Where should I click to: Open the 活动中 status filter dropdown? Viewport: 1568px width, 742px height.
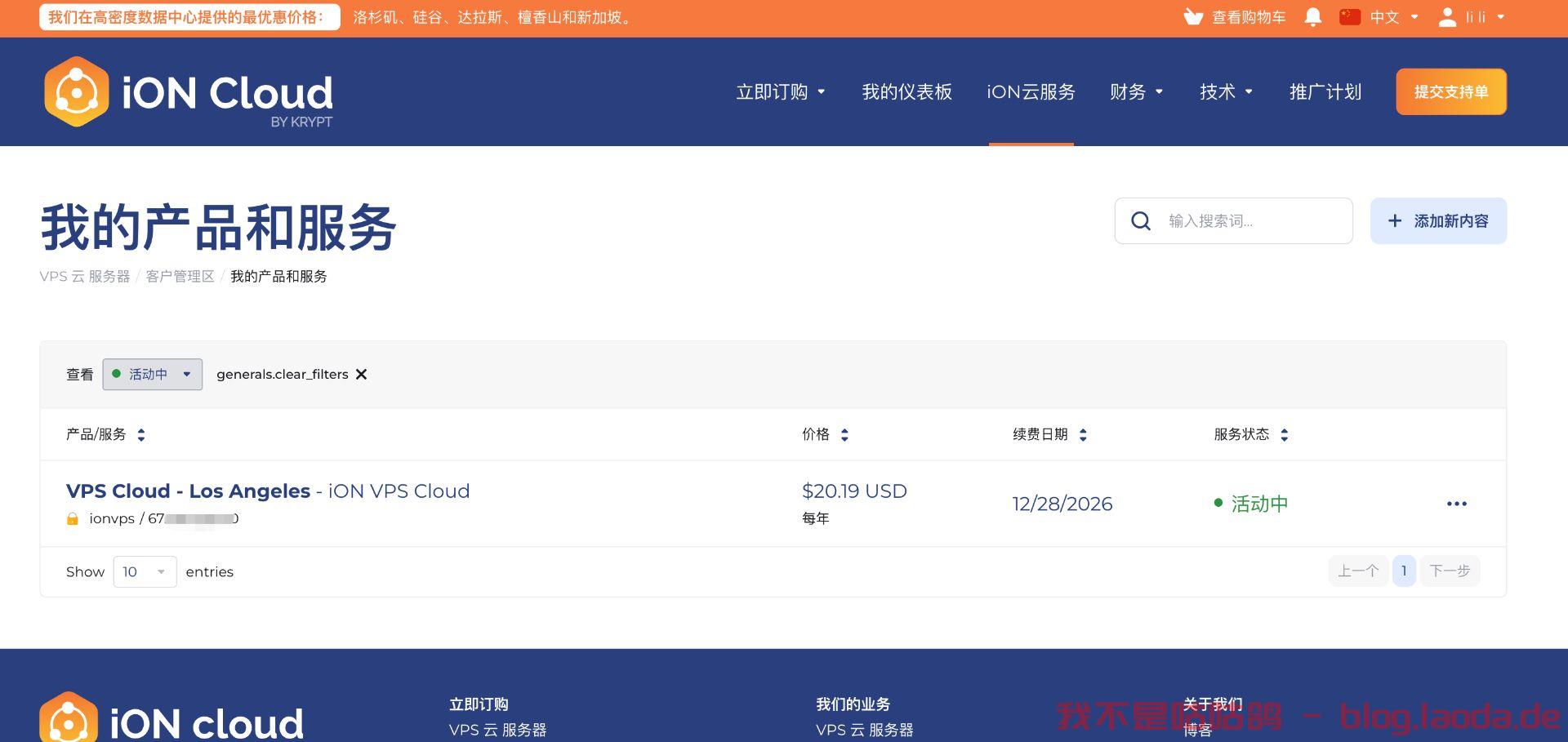152,375
